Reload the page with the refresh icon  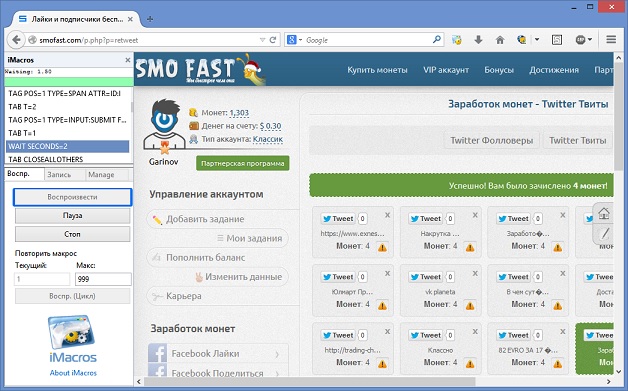[x=273, y=40]
